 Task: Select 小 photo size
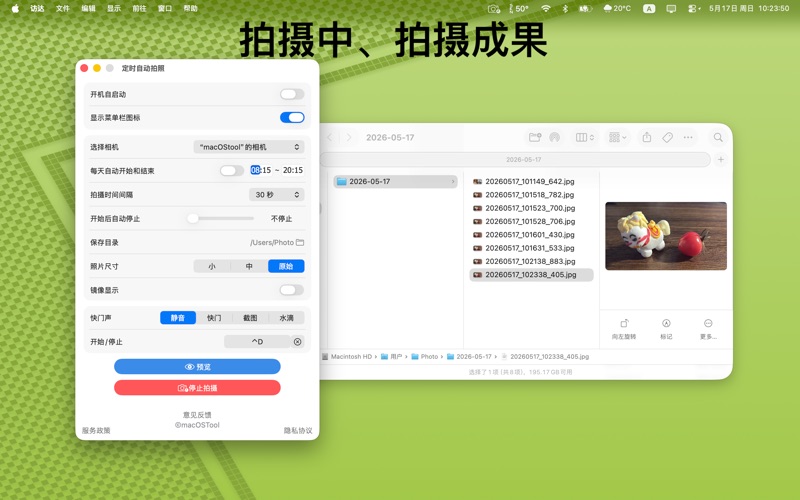pos(212,266)
